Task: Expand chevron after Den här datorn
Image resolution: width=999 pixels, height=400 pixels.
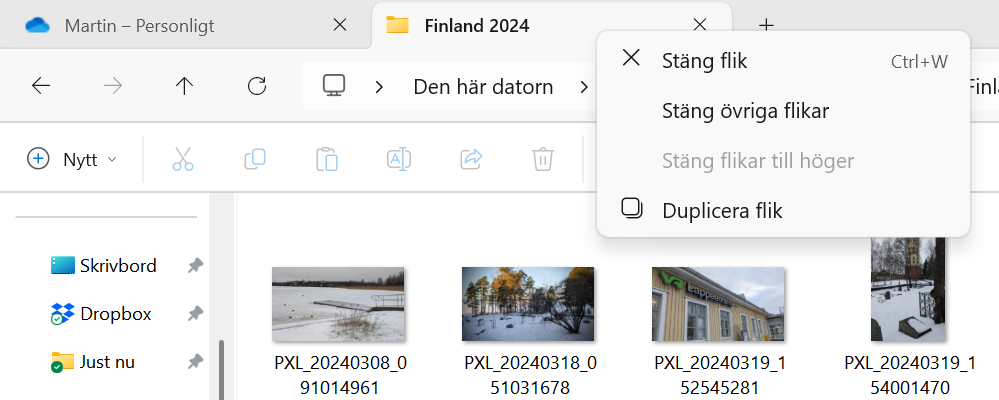Action: 584,86
